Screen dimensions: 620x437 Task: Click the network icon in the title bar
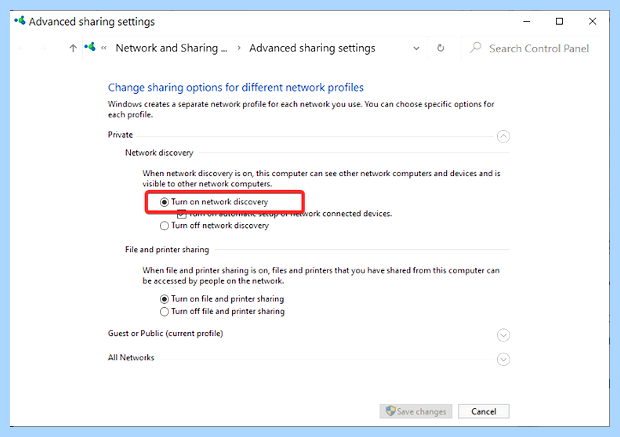pyautogui.click(x=20, y=21)
